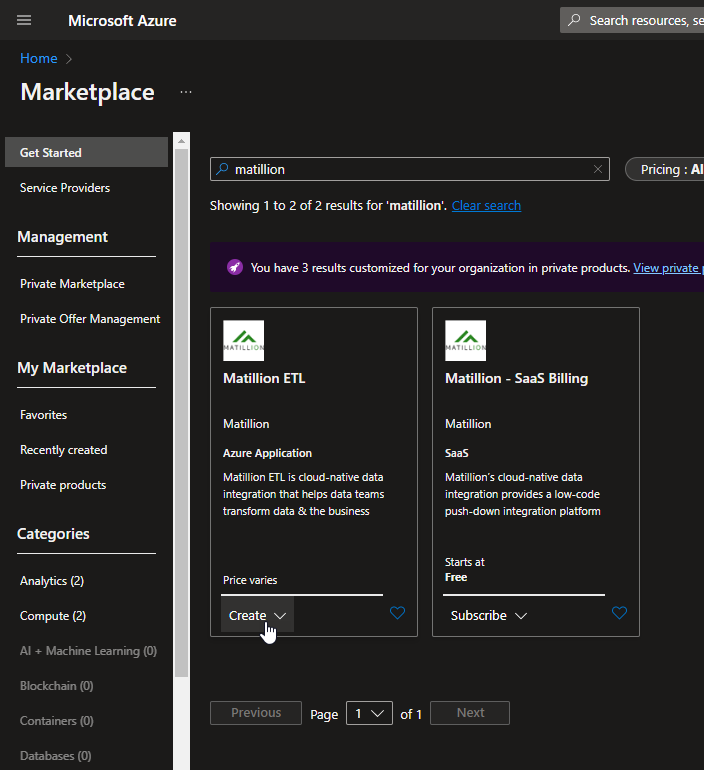Favorite Matillion SaaS Billing with heart icon
704x770 pixels.
click(x=619, y=613)
